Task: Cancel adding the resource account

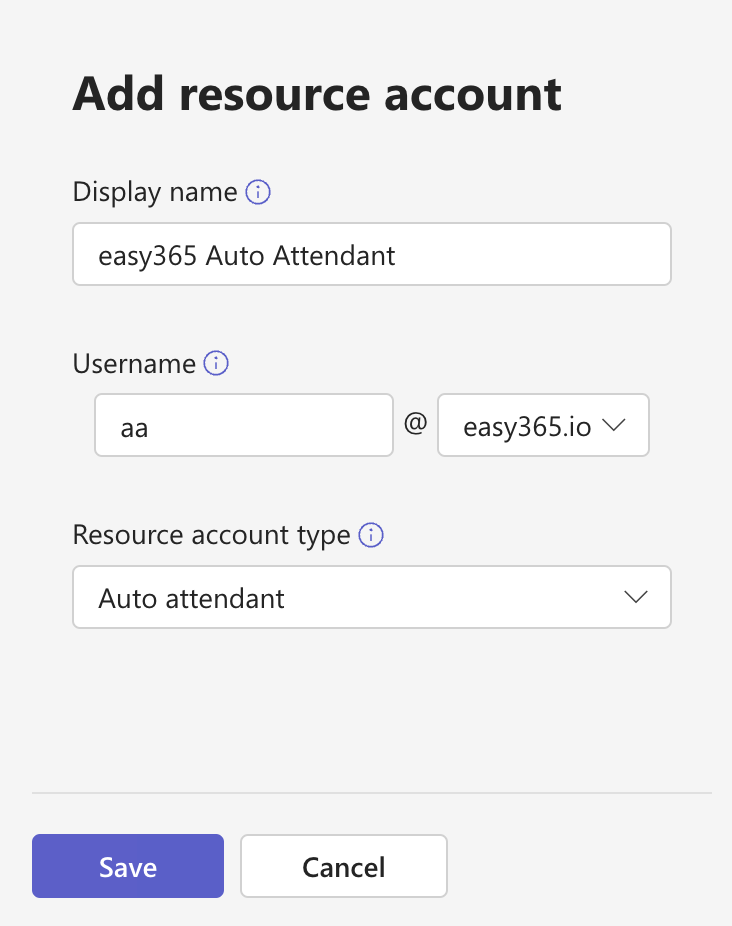Action: pyautogui.click(x=343, y=866)
